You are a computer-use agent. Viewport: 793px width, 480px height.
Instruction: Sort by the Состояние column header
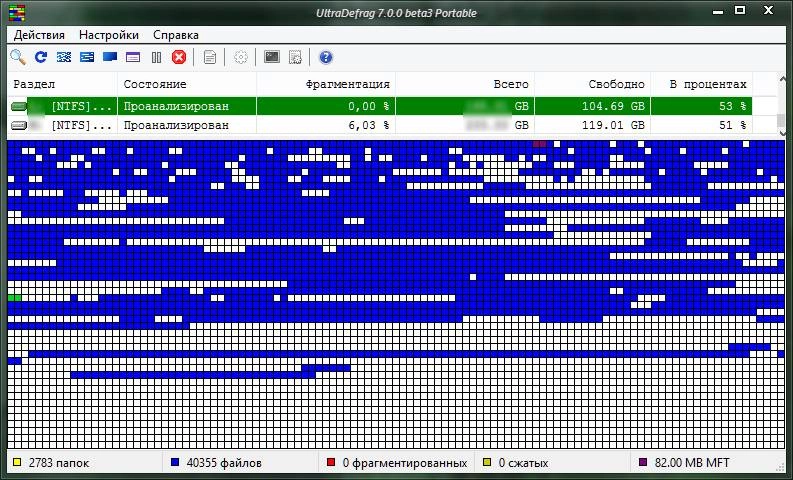click(x=187, y=84)
